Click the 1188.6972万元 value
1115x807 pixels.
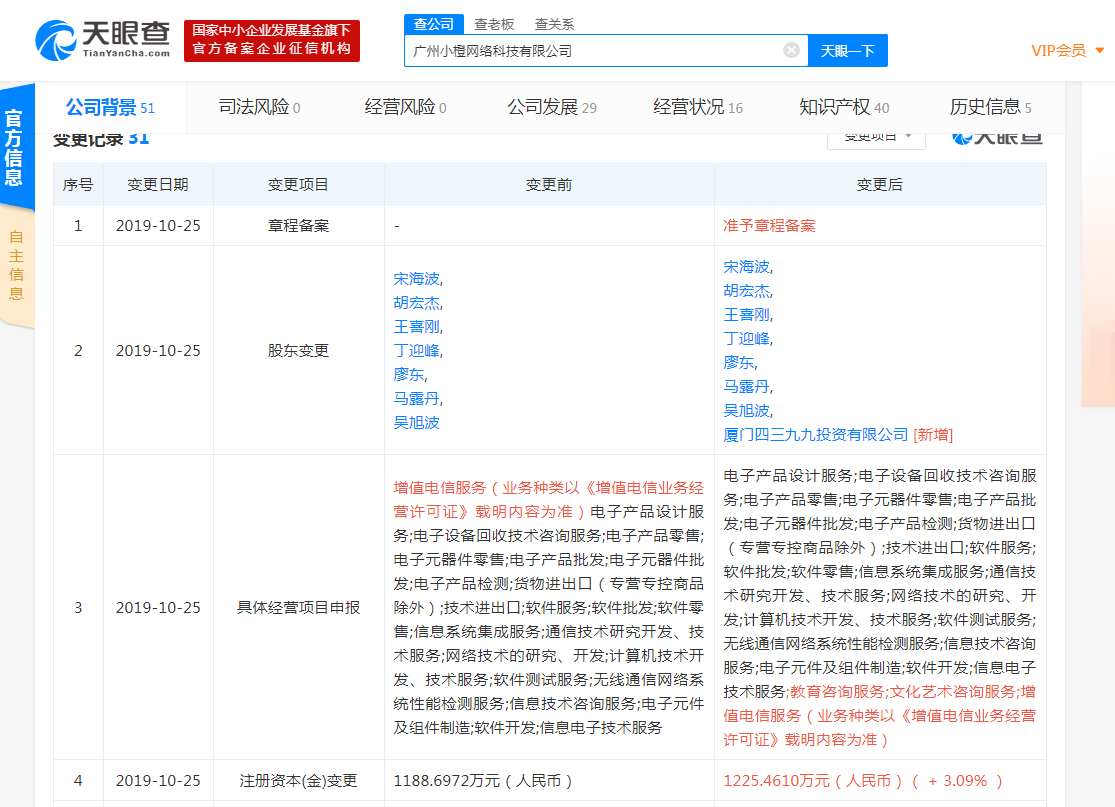pyautogui.click(x=483, y=781)
